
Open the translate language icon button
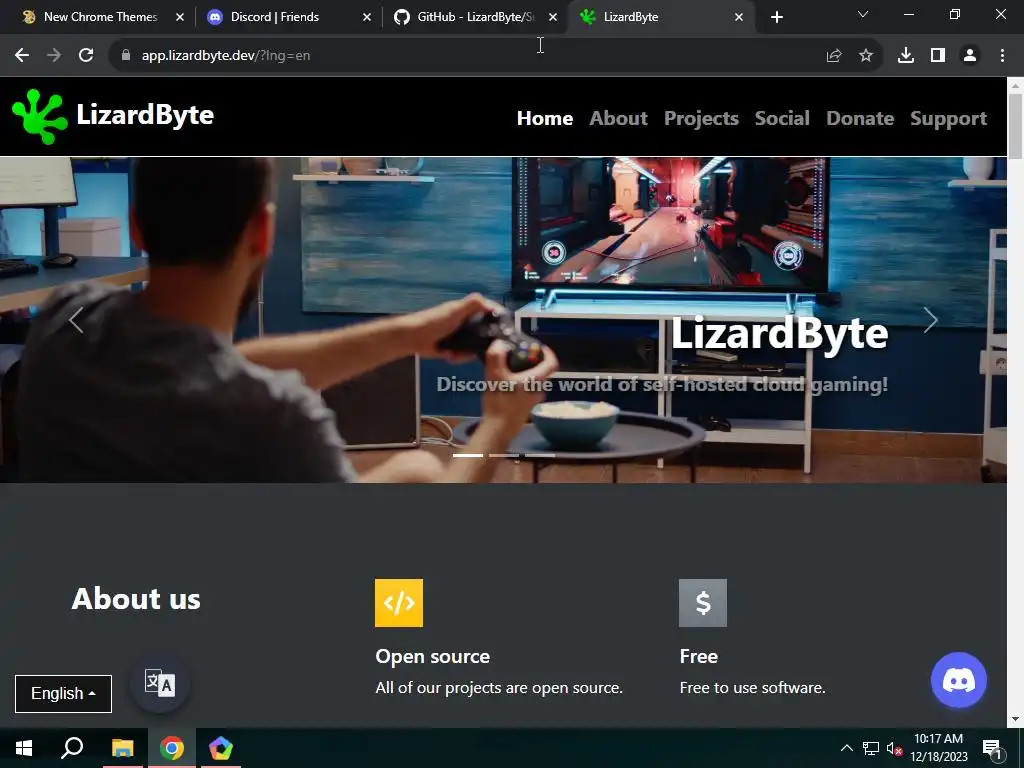pyautogui.click(x=160, y=684)
